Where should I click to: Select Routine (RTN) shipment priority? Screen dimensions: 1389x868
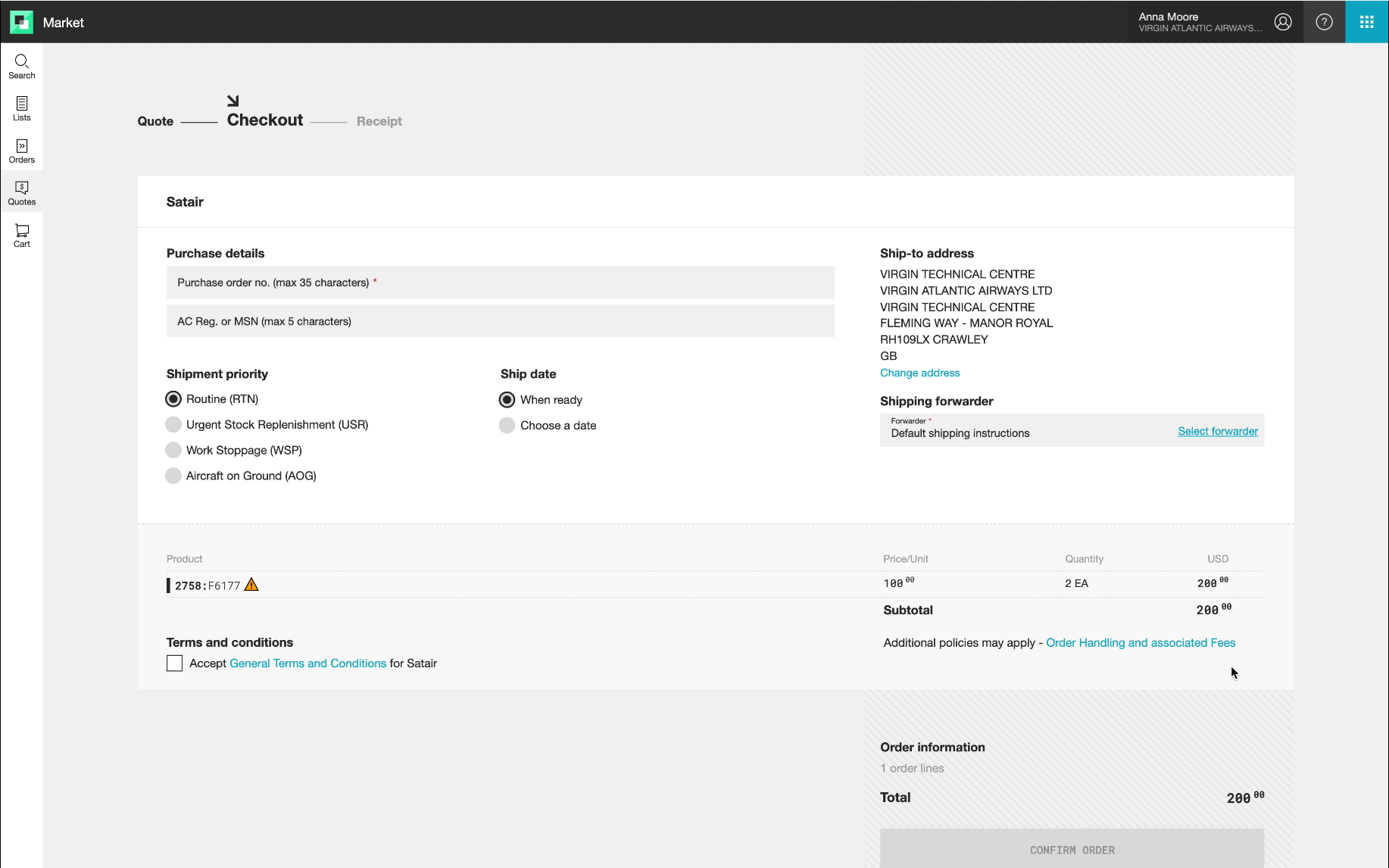click(x=173, y=399)
